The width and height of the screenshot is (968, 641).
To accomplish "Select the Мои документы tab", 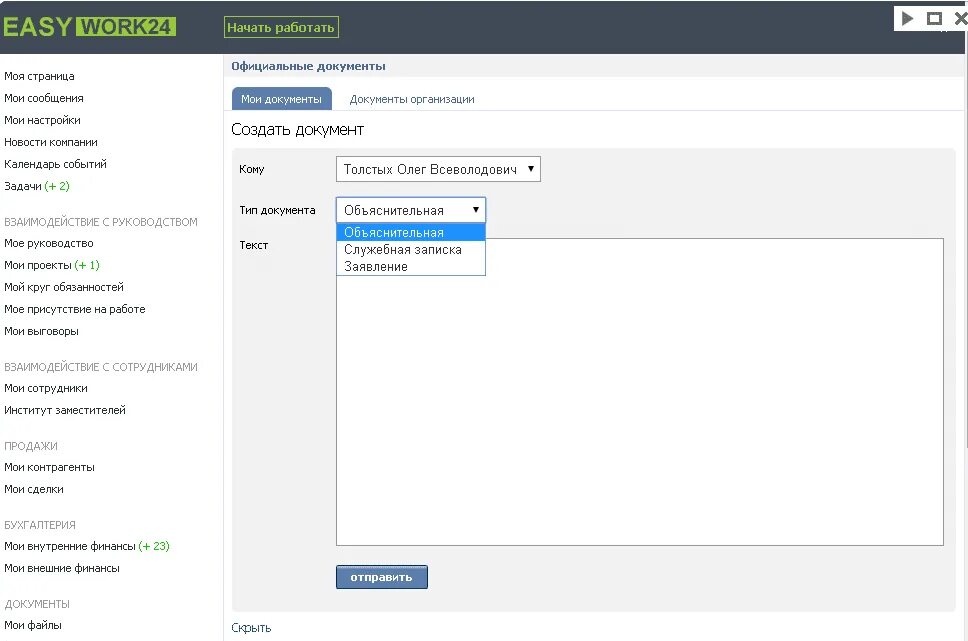I will tap(282, 99).
